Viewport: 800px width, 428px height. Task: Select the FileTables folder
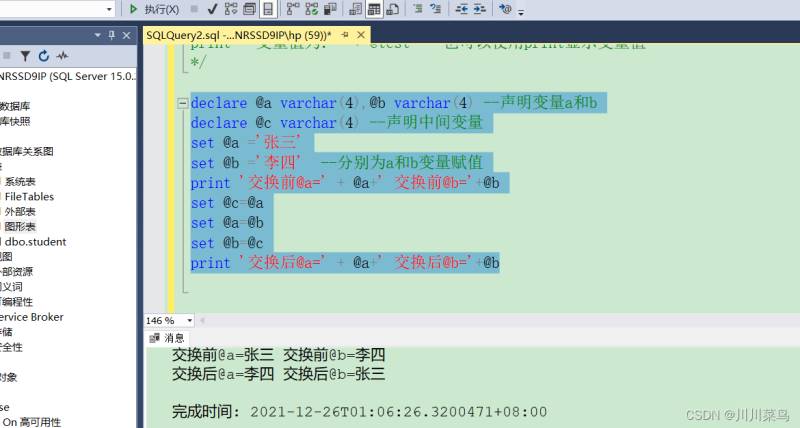point(29,196)
